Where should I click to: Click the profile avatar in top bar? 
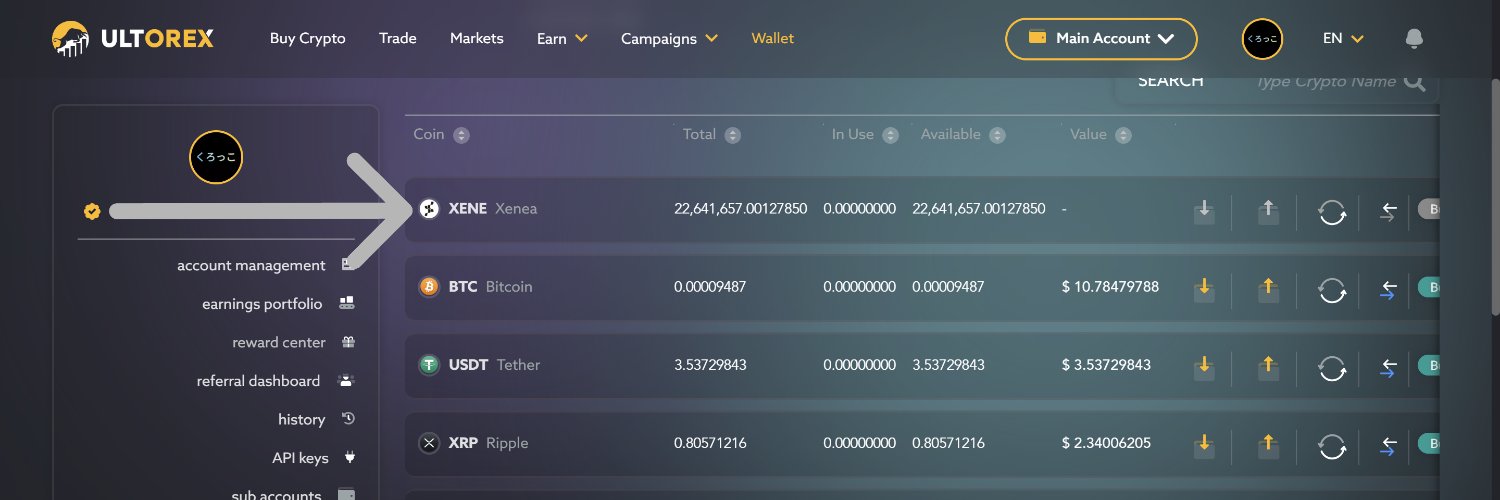tap(1262, 39)
